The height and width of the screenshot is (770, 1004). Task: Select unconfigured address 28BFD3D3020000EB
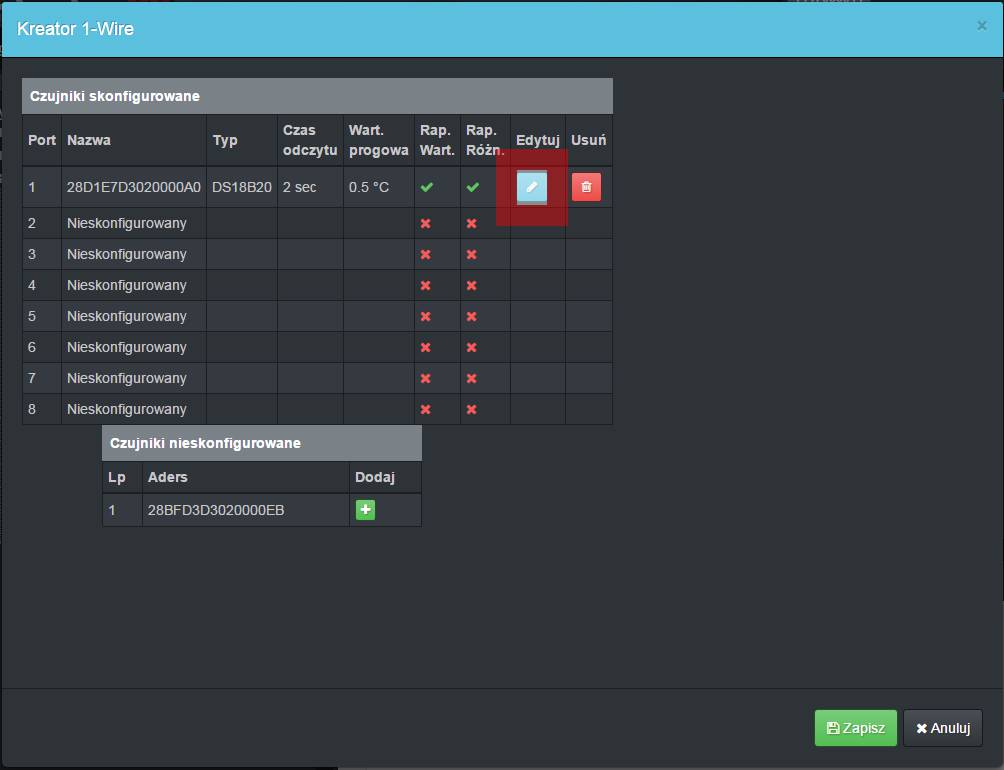pyautogui.click(x=216, y=510)
